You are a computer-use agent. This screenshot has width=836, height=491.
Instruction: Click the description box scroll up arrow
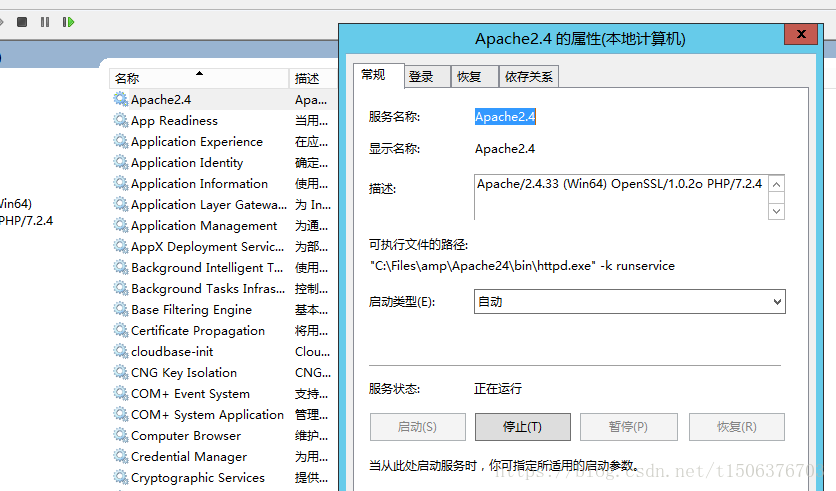click(x=776, y=184)
